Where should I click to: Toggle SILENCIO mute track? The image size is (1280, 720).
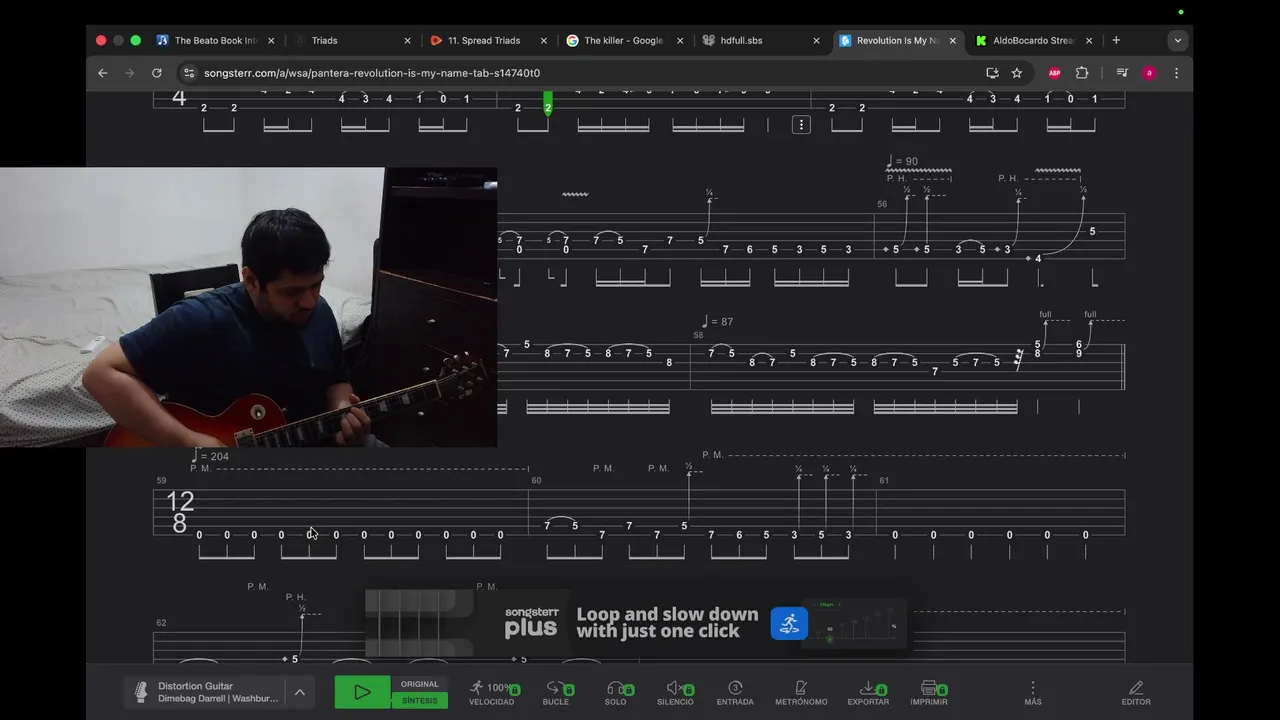pyautogui.click(x=675, y=693)
